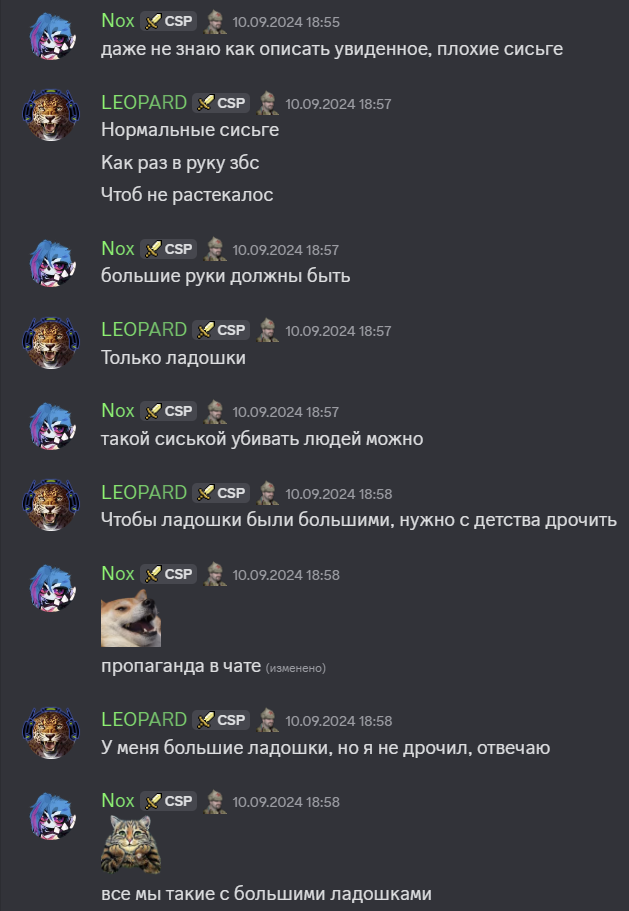Open the smug cat emoji image
629x911 pixels.
131,844
